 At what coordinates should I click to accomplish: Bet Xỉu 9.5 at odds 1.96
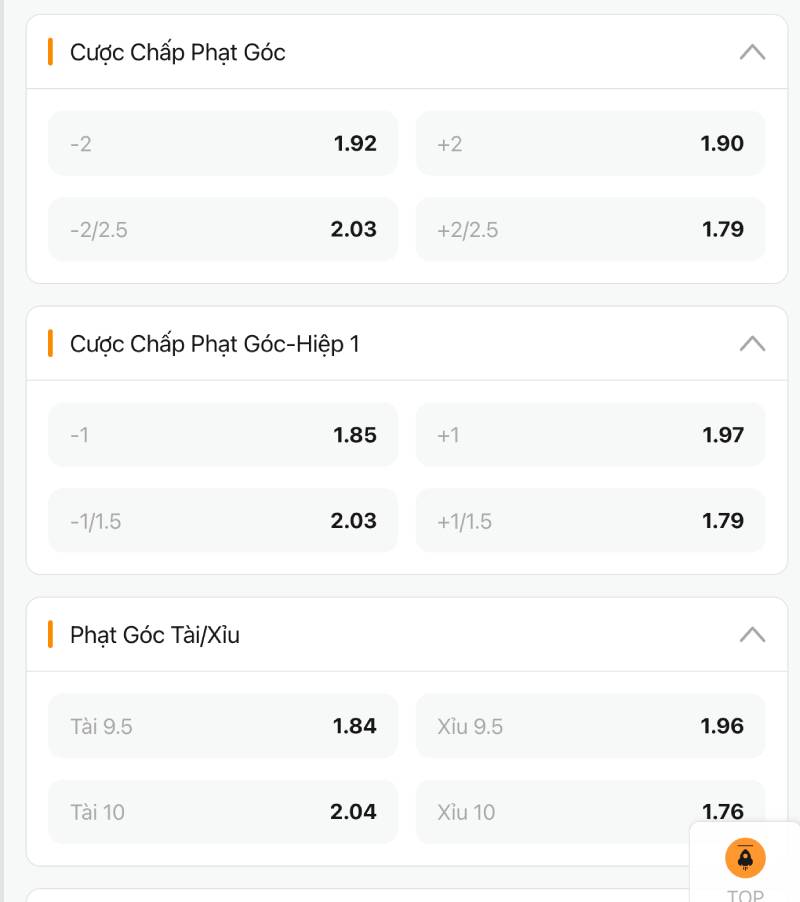tap(590, 726)
